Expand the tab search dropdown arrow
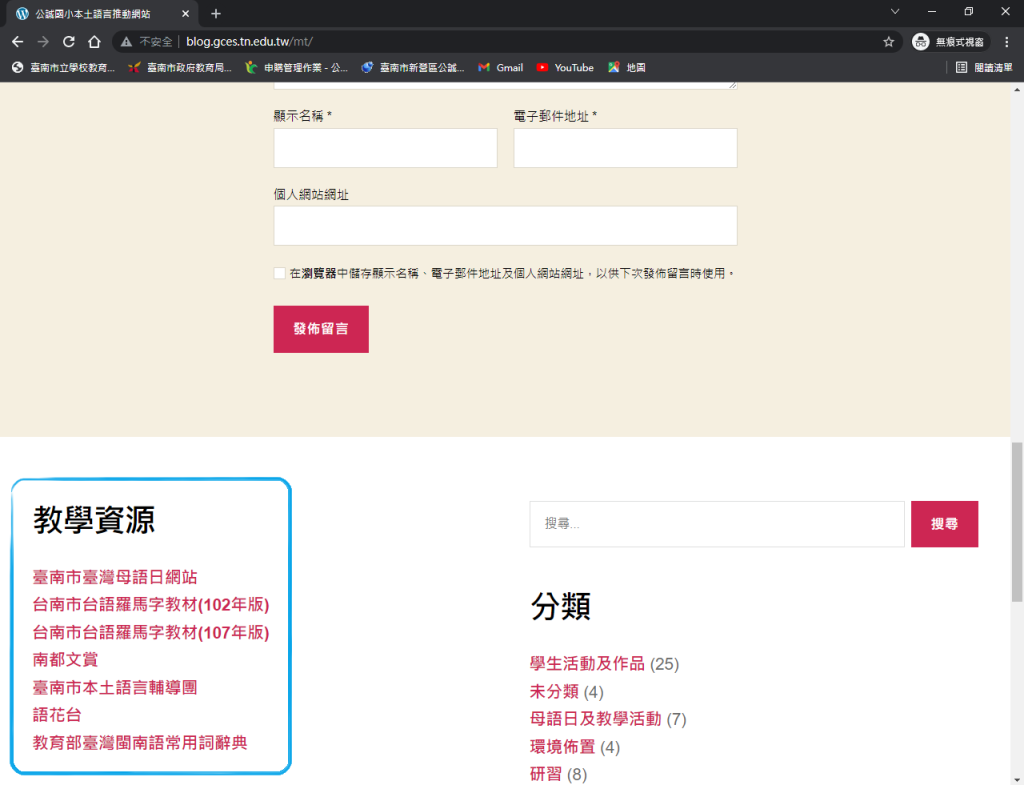 (895, 12)
